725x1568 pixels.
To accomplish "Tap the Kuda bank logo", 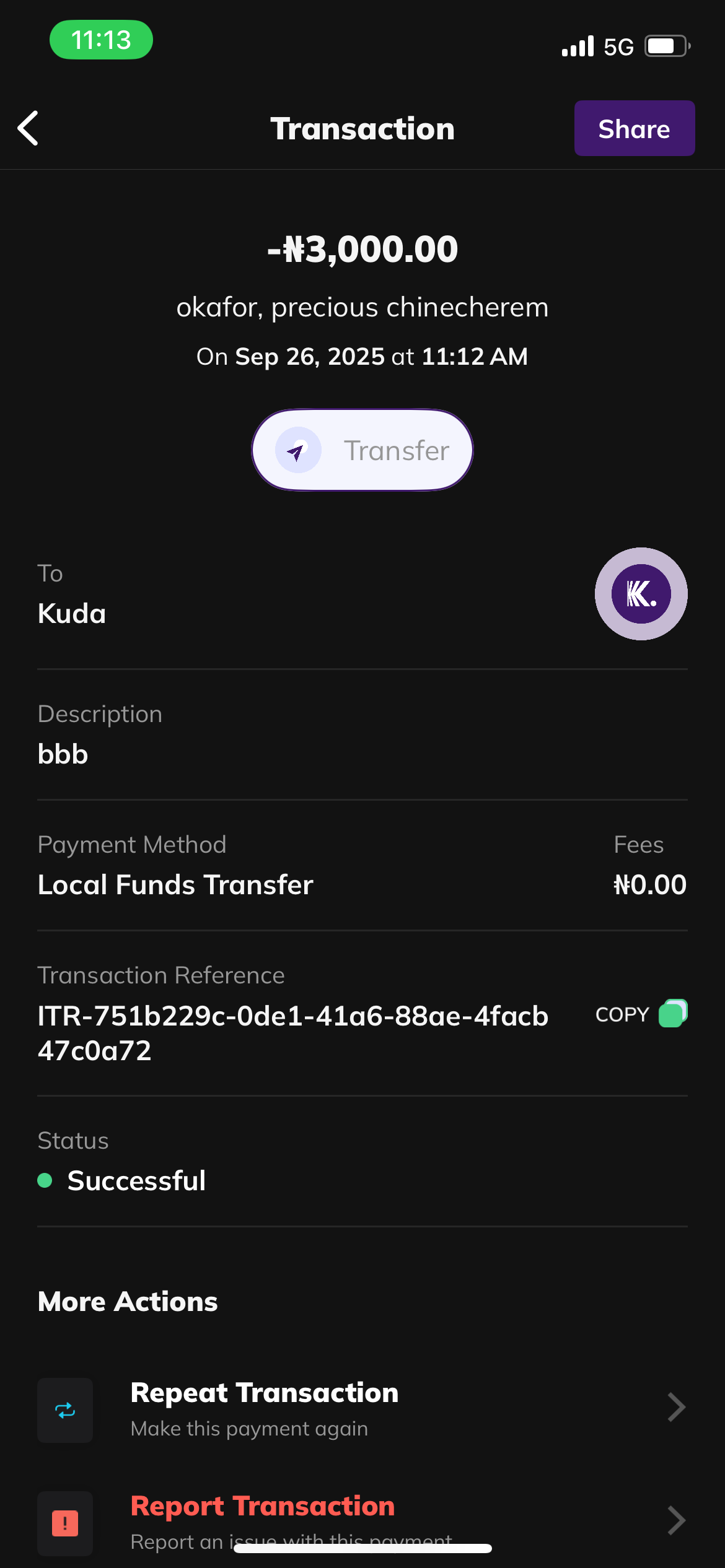I will [x=641, y=594].
